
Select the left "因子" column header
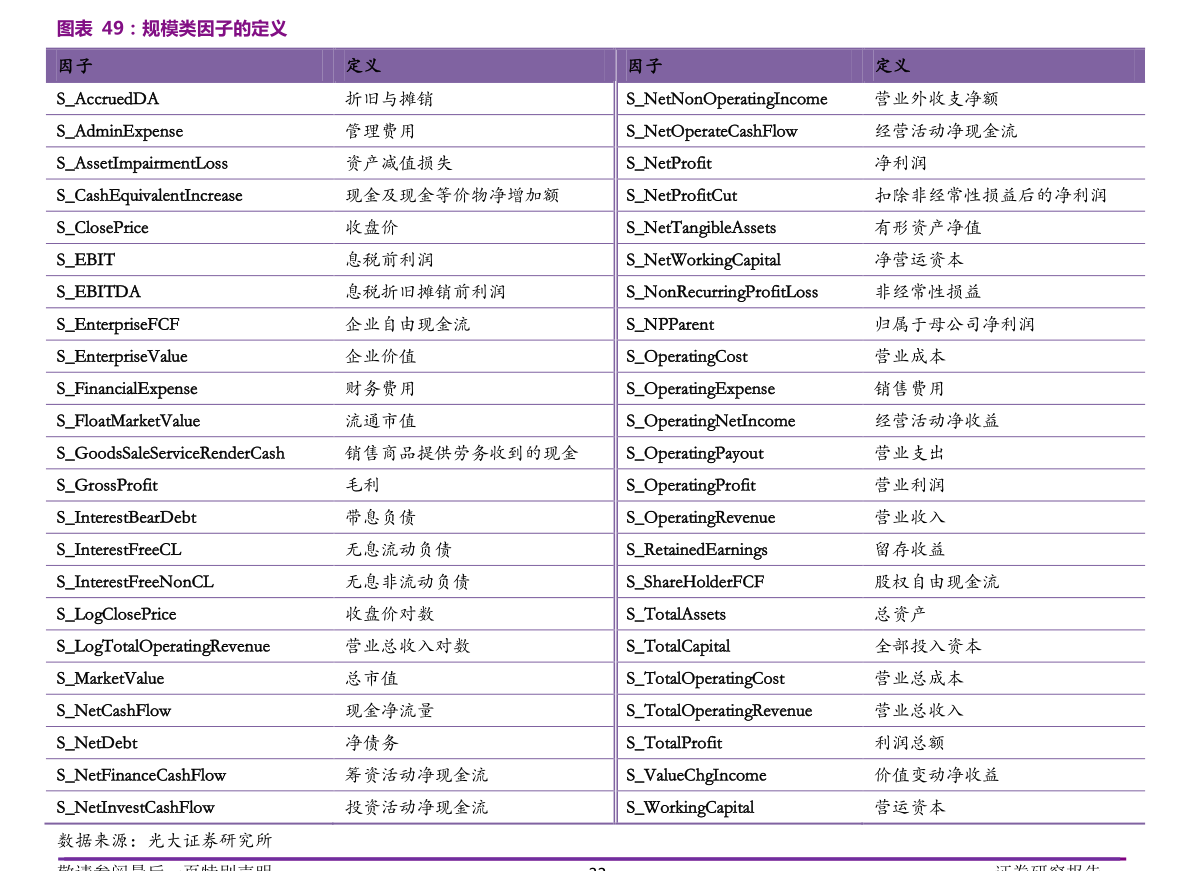tap(75, 66)
